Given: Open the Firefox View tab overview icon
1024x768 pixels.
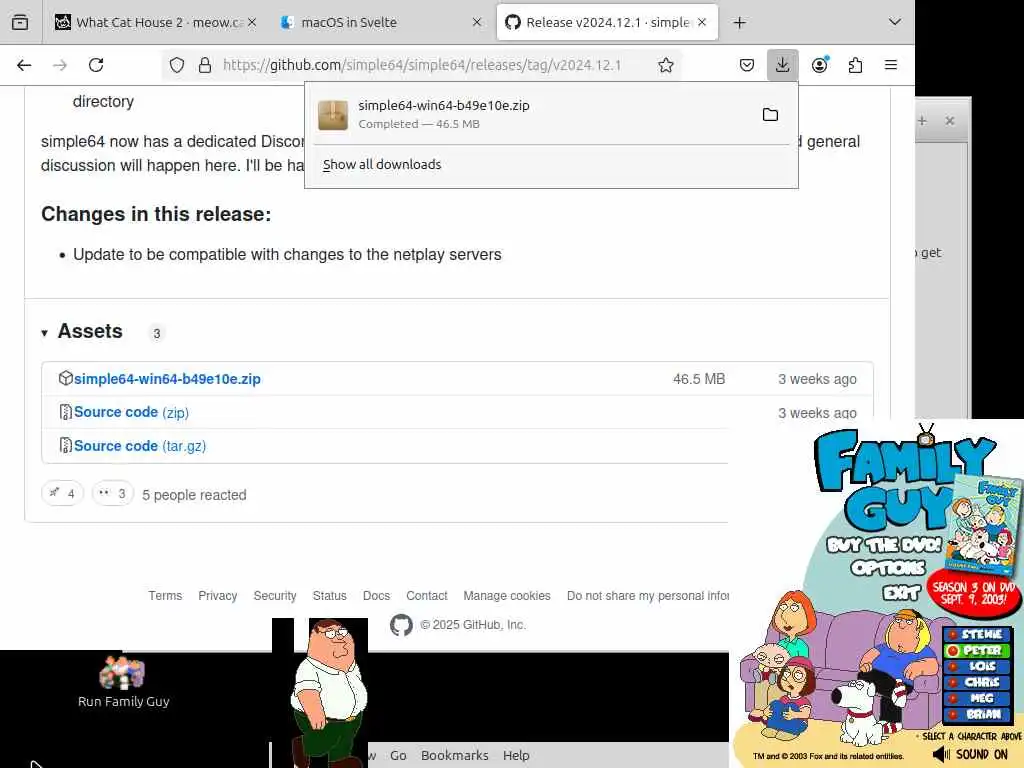Looking at the screenshot, I should (x=20, y=22).
